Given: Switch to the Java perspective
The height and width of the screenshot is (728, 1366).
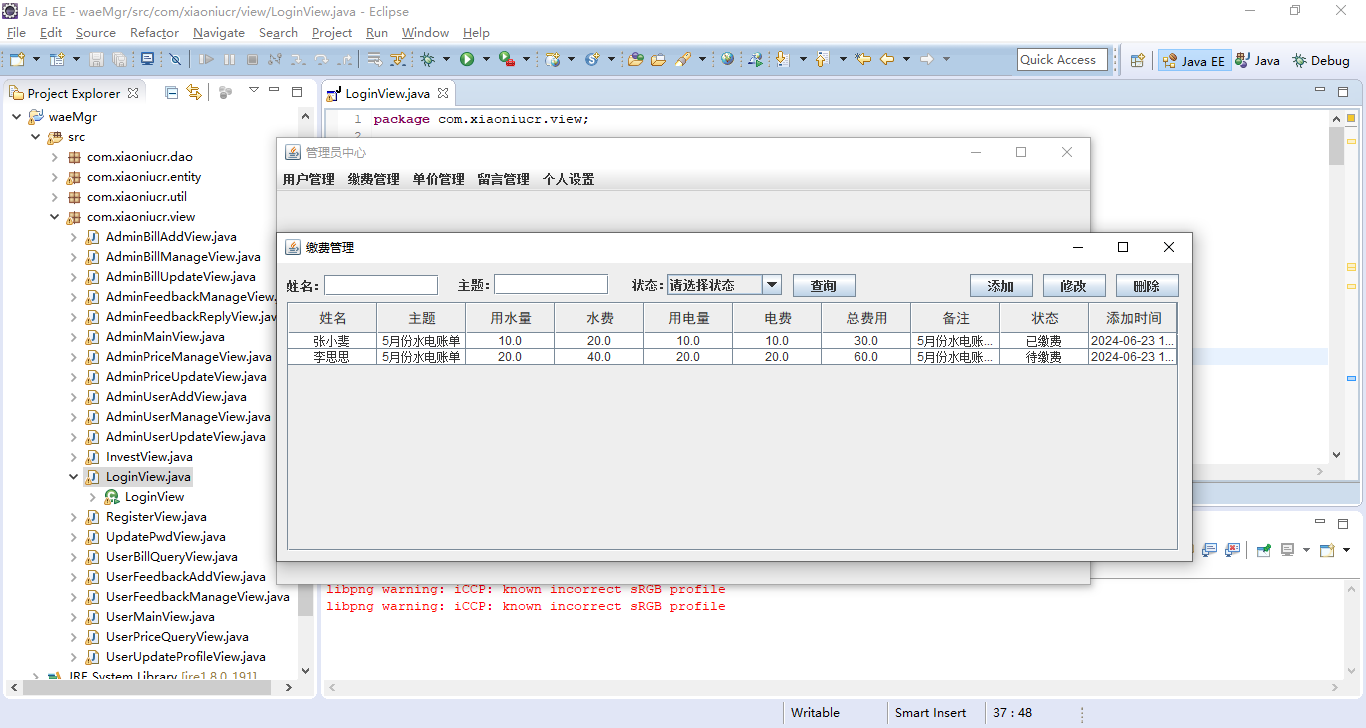Looking at the screenshot, I should point(1258,60).
